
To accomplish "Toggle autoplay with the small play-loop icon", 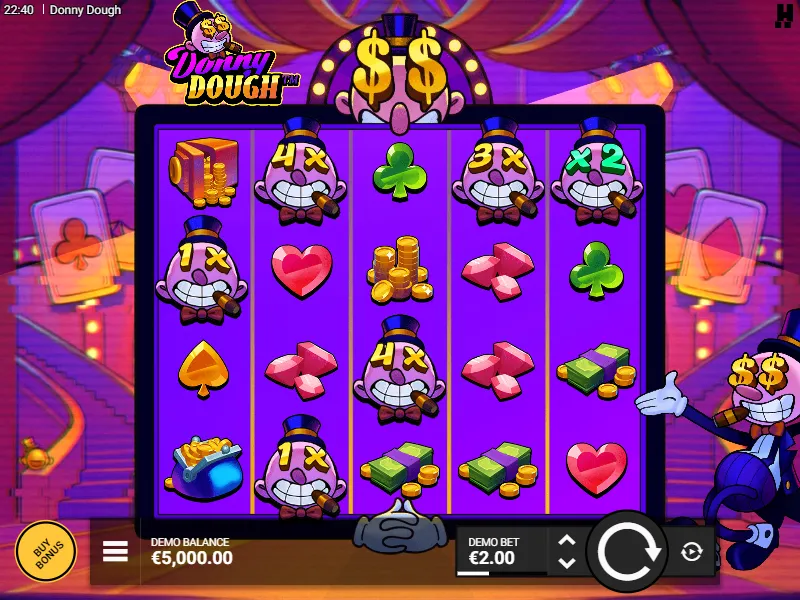I will 692,552.
